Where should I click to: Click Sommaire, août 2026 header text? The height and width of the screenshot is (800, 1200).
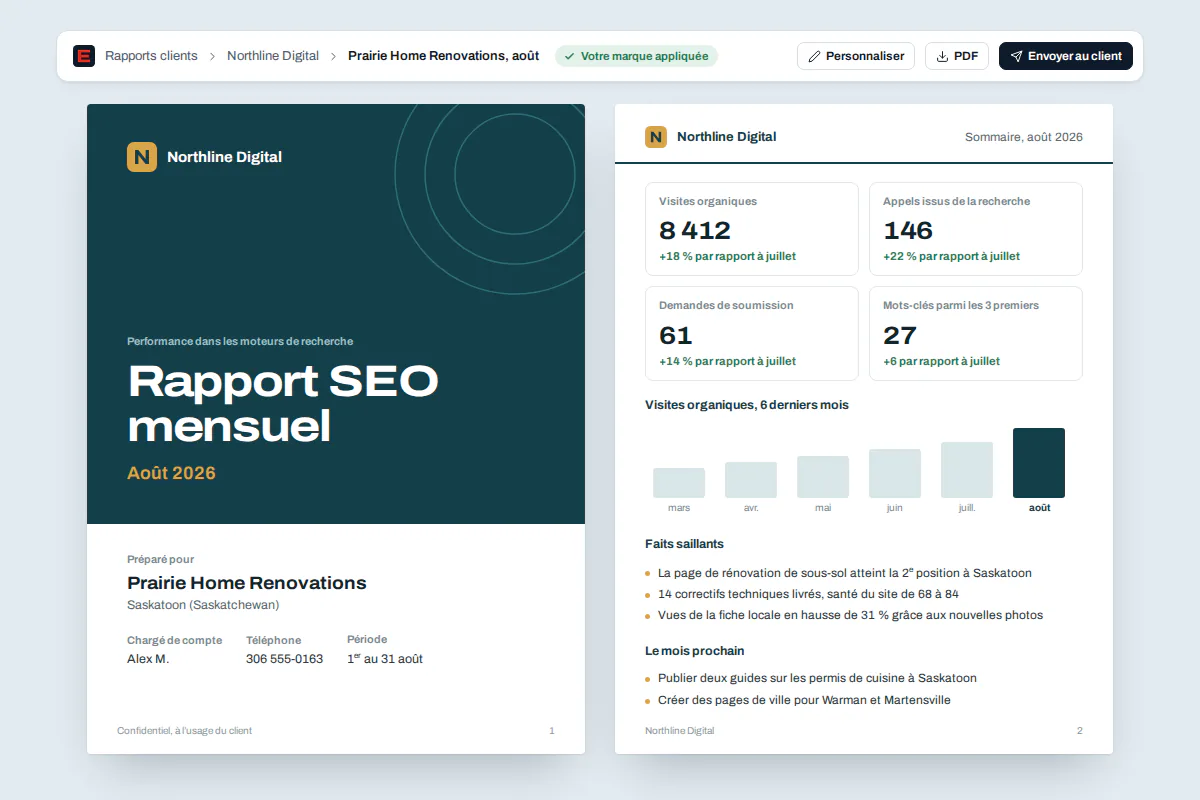tap(1024, 137)
